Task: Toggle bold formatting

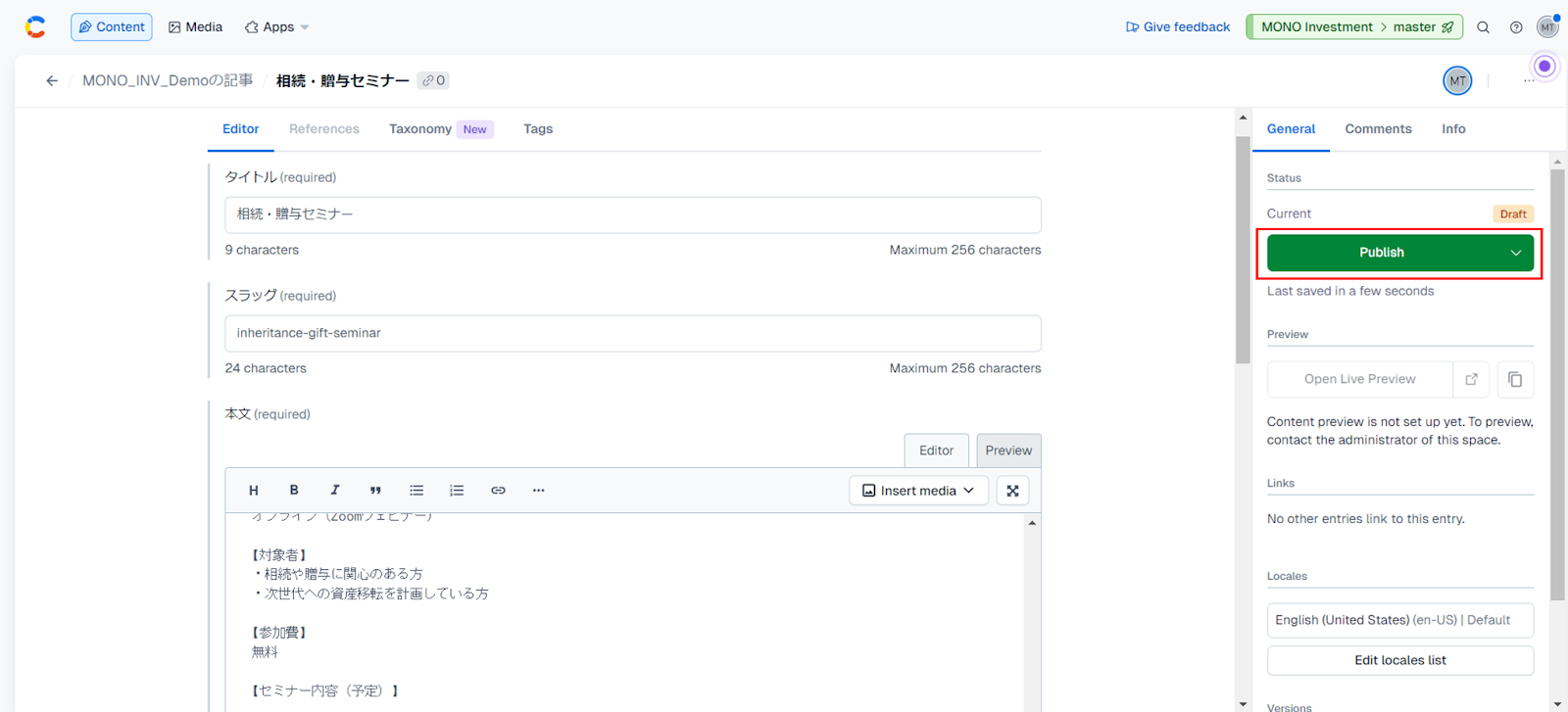Action: (294, 491)
